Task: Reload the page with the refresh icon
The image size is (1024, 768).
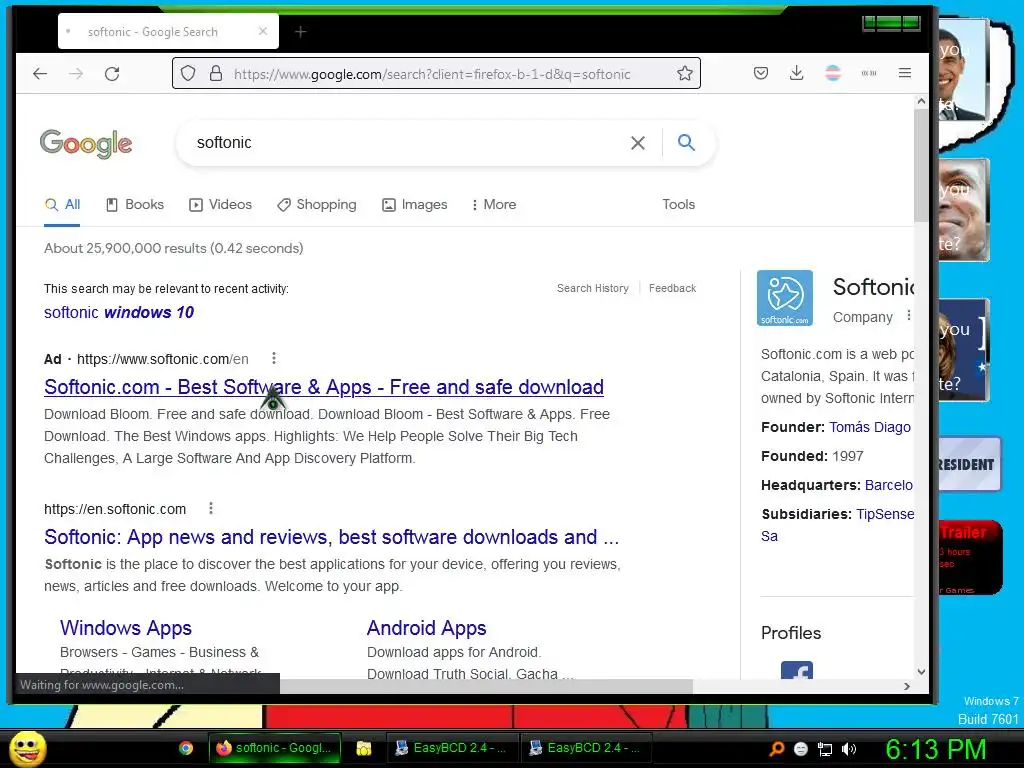Action: click(x=112, y=74)
